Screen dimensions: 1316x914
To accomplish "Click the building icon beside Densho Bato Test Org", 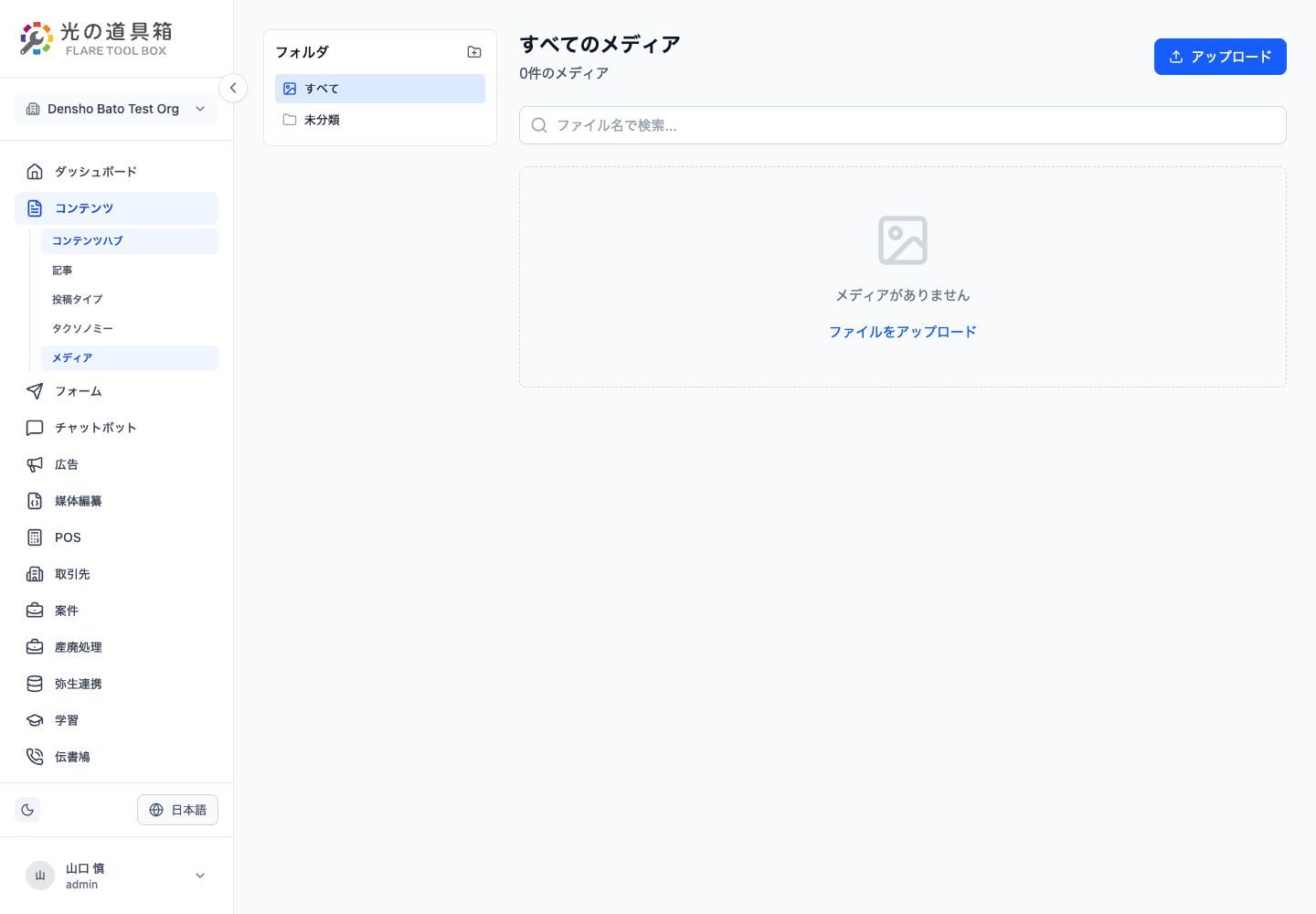I will tap(33, 109).
